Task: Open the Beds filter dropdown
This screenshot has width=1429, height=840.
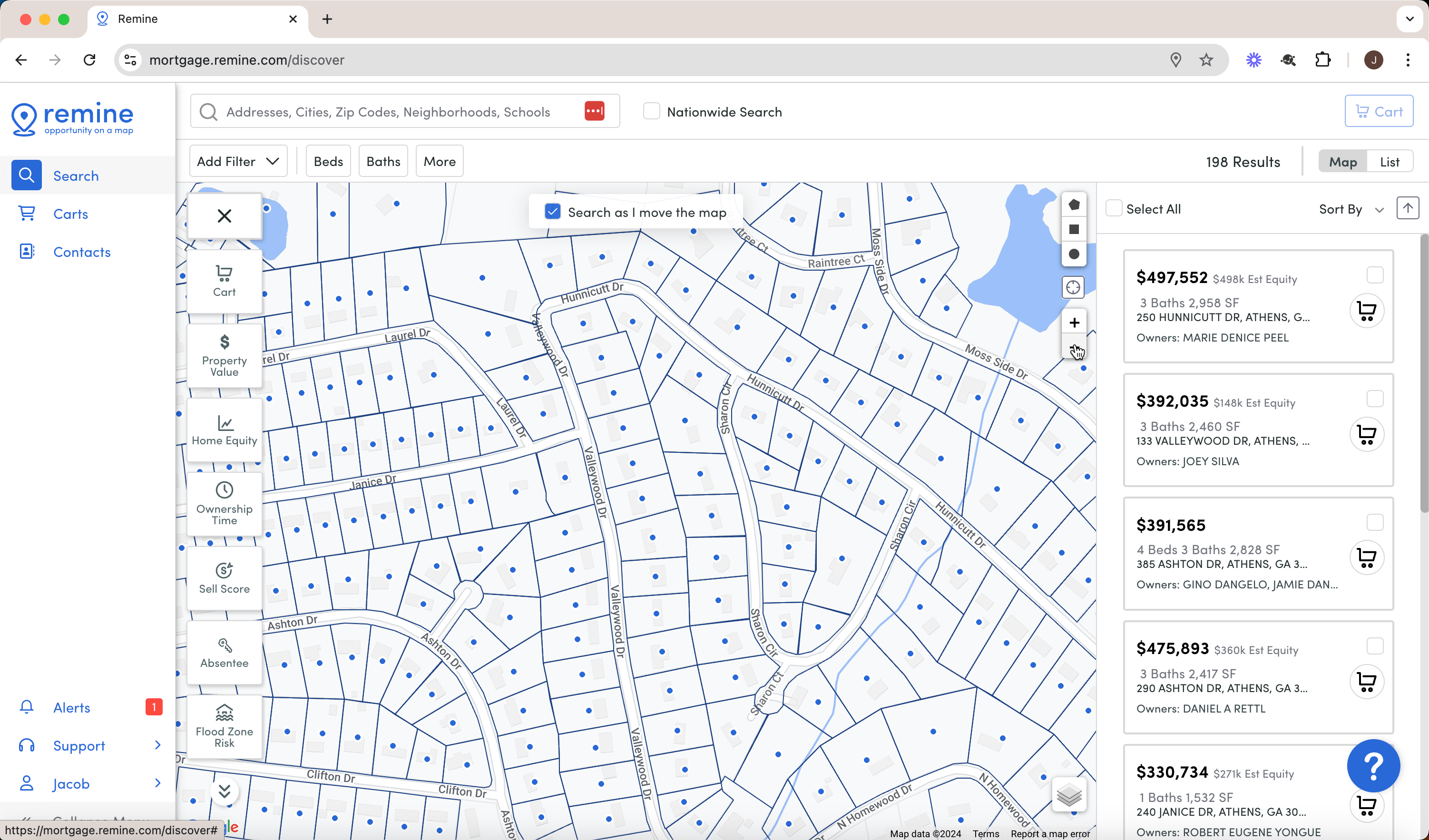Action: (x=328, y=162)
